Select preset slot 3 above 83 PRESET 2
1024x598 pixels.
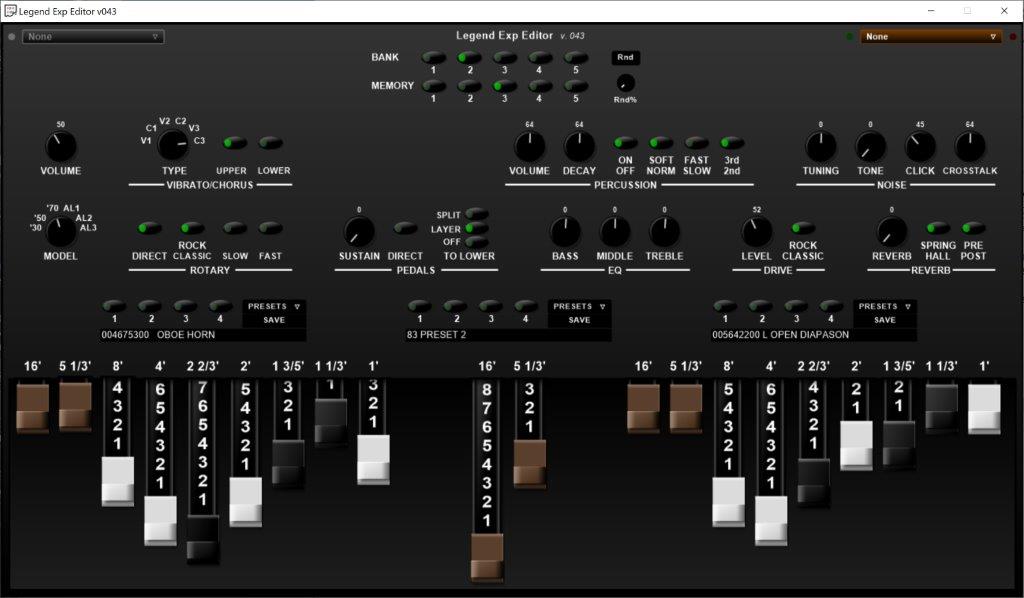[x=490, y=306]
